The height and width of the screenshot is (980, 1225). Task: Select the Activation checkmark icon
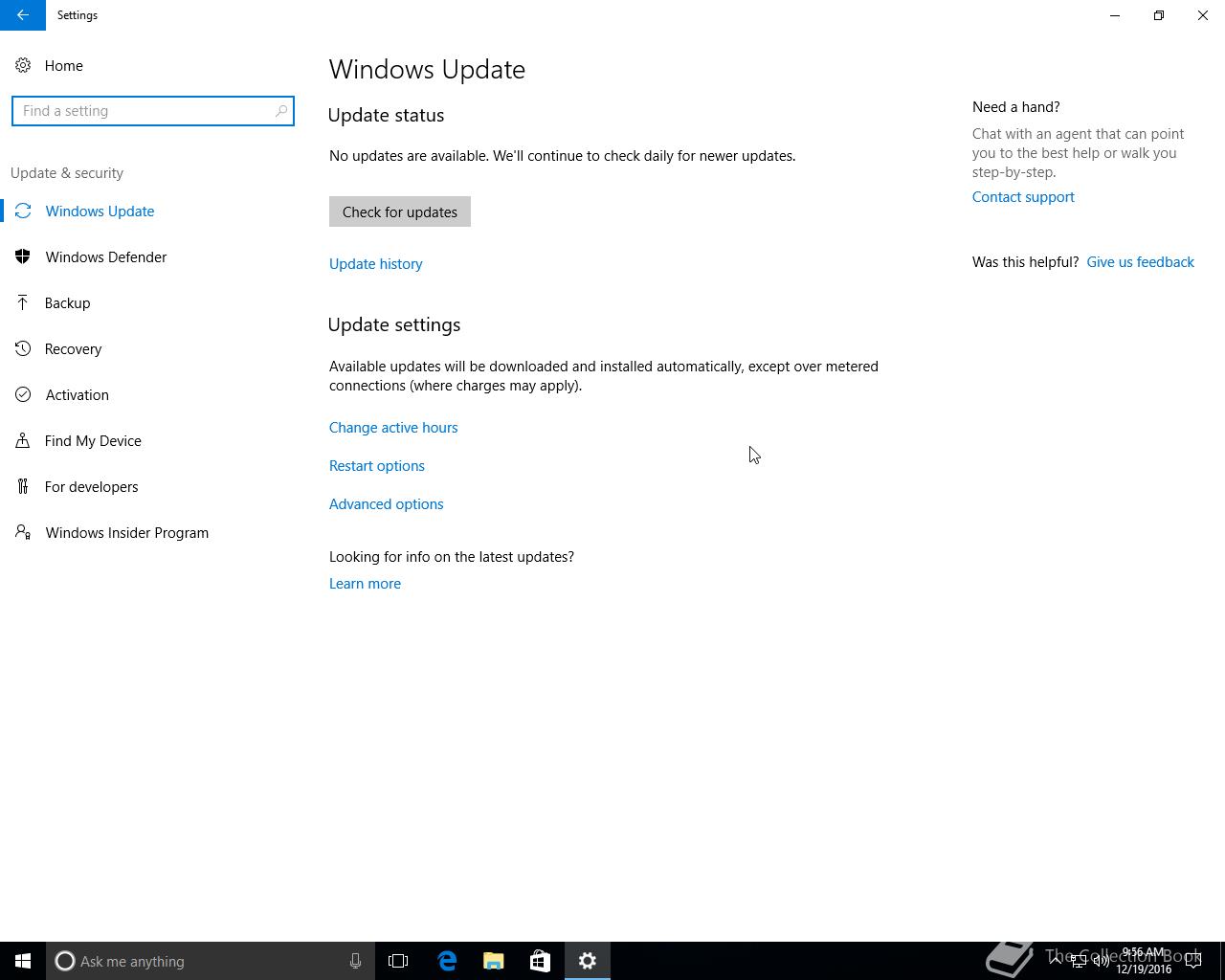tap(23, 395)
